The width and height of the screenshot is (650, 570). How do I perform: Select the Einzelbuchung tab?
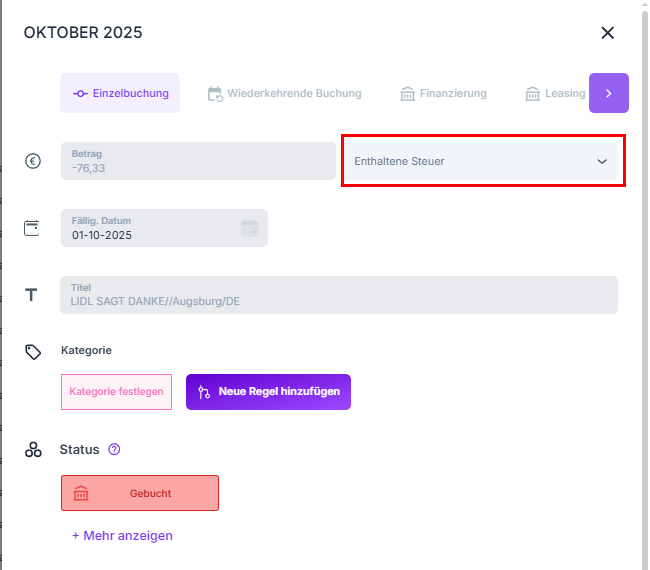pos(120,94)
